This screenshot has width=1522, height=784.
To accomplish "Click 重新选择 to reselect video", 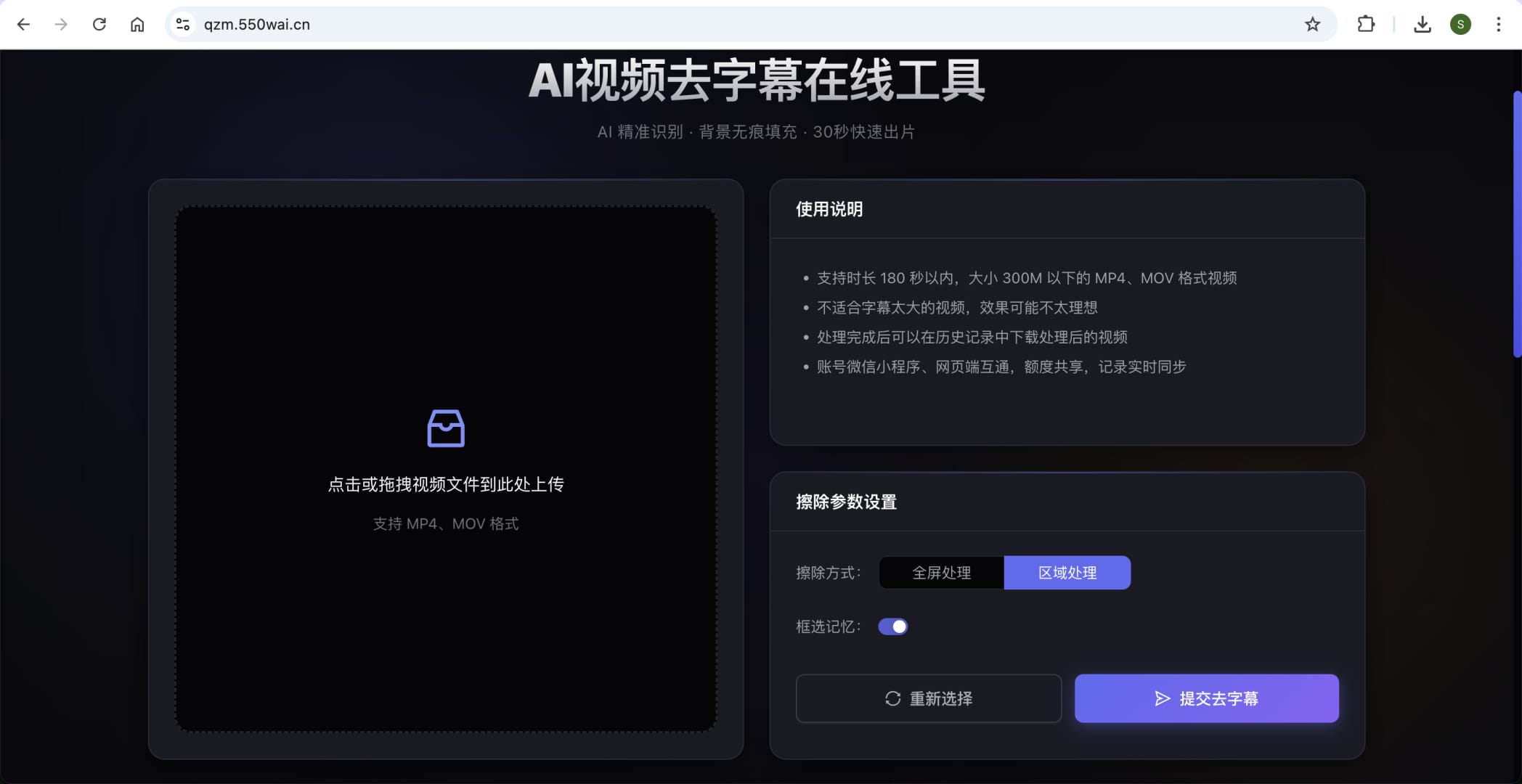I will point(928,698).
